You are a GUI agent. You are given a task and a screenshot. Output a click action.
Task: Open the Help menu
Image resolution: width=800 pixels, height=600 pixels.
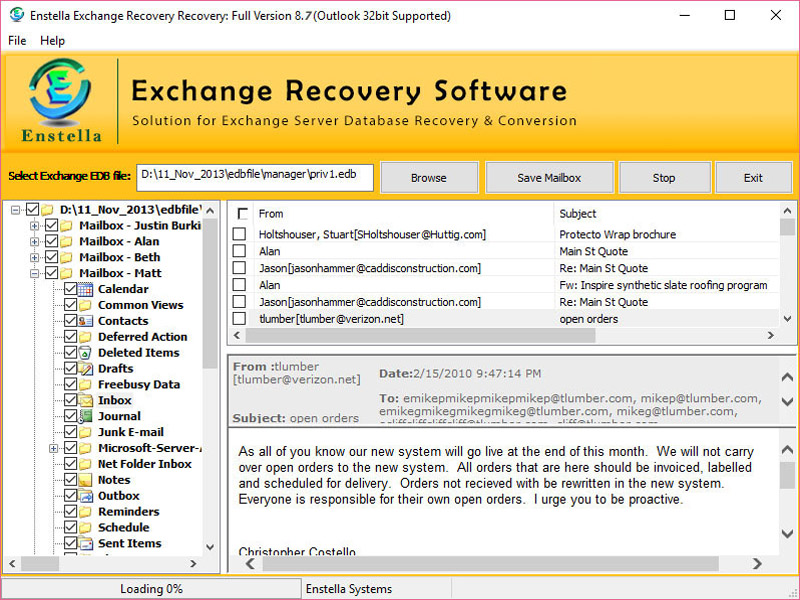(52, 41)
